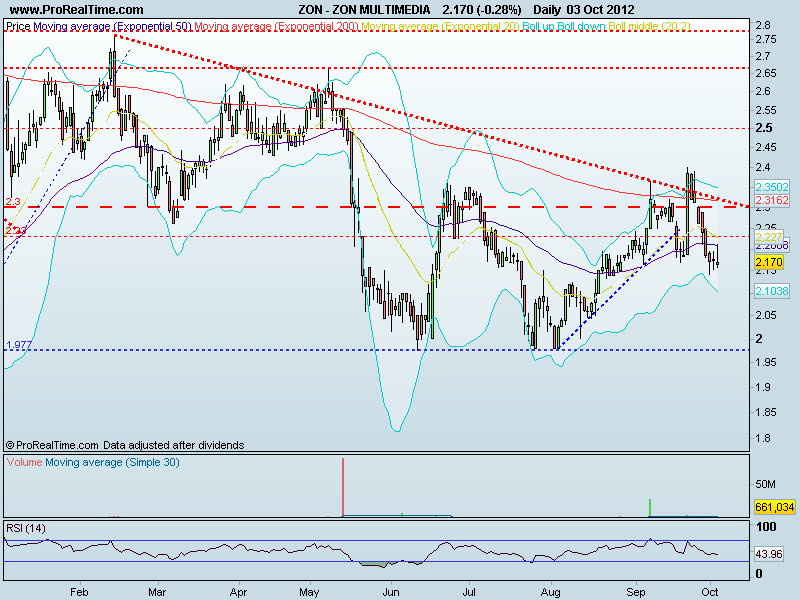This screenshot has width=800, height=600.
Task: Click the 2.5 price axis label
Action: tap(763, 128)
